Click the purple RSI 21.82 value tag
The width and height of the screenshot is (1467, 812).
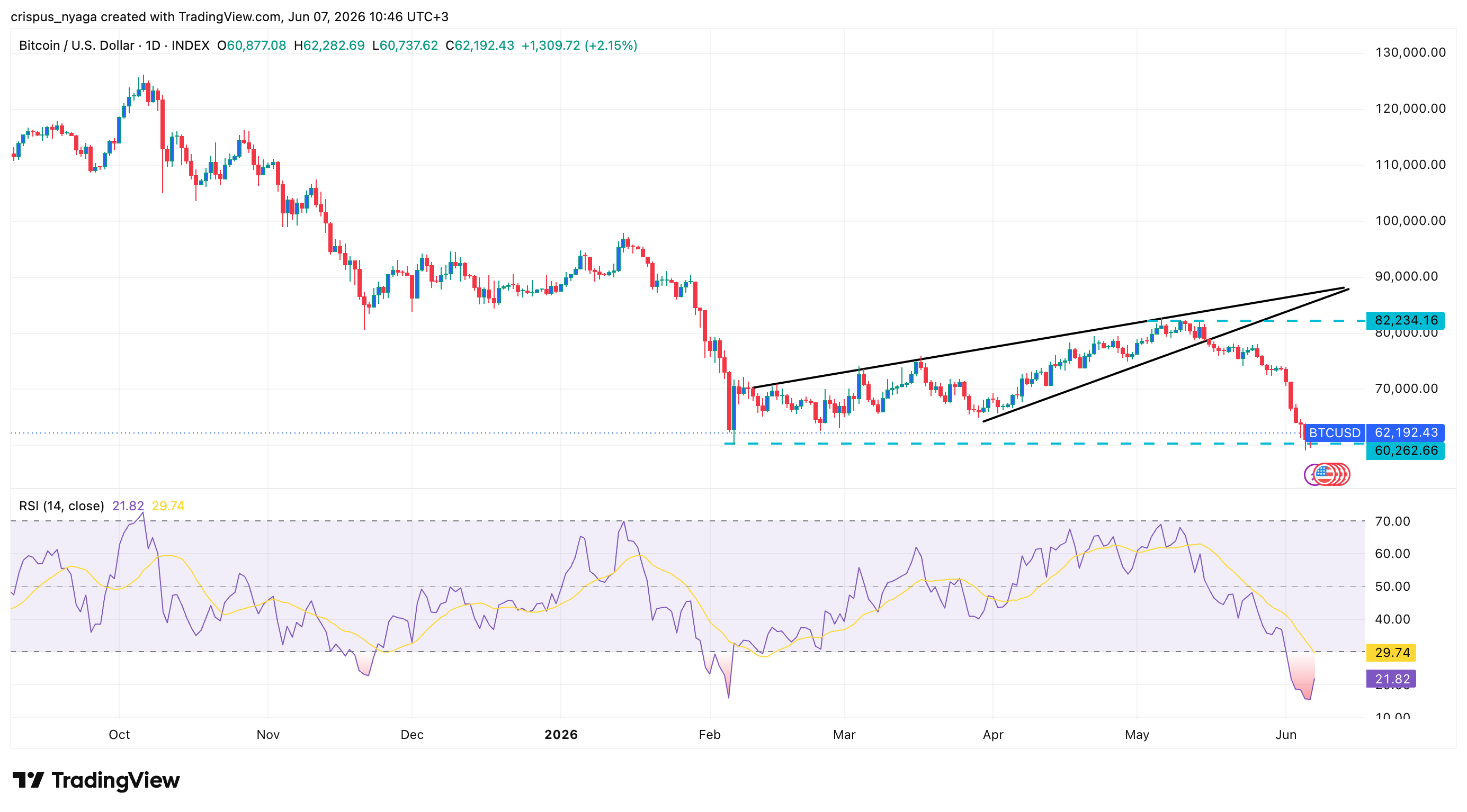(x=1391, y=679)
